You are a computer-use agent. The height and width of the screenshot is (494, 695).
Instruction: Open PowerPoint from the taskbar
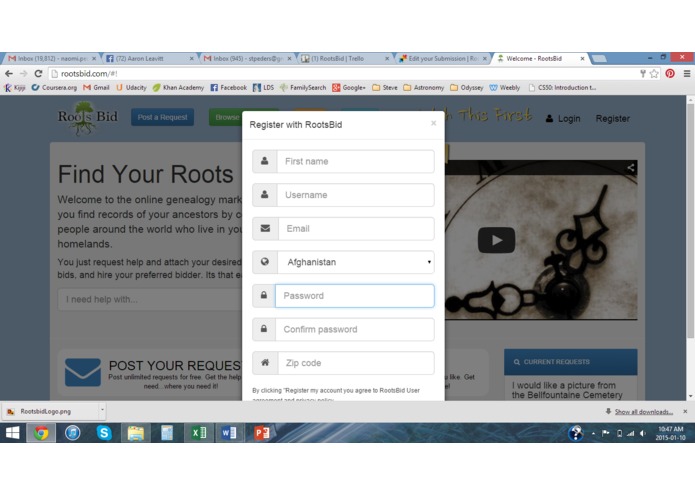point(261,433)
